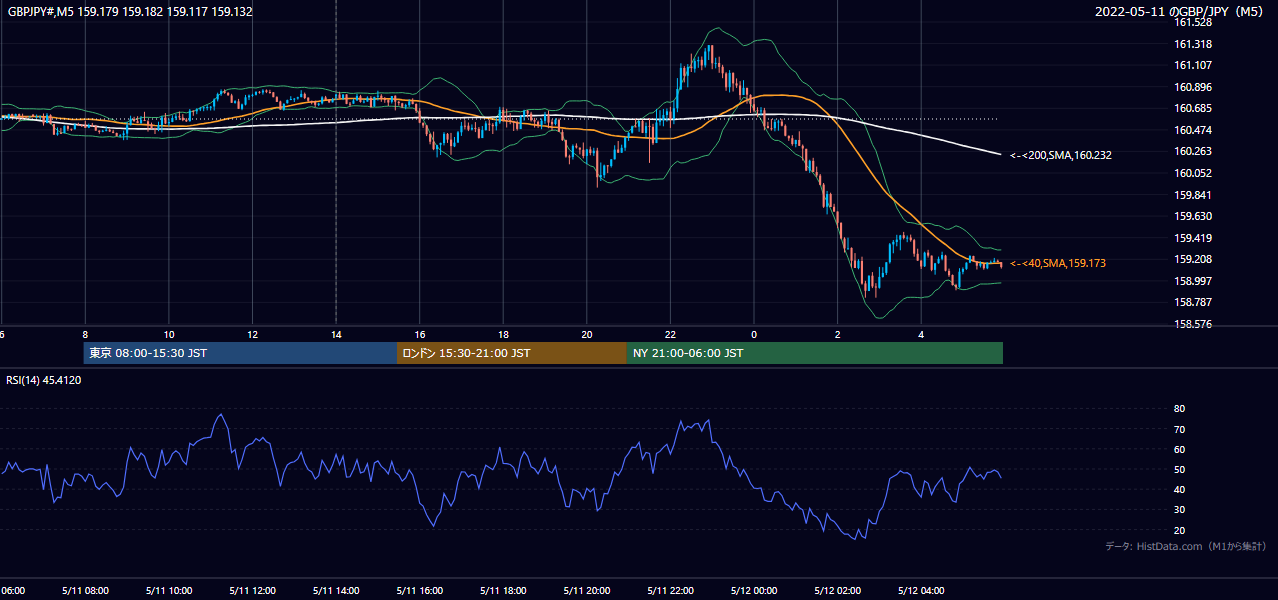This screenshot has width=1278, height=600.
Task: Click price axis value 160.474
Action: [x=1192, y=130]
